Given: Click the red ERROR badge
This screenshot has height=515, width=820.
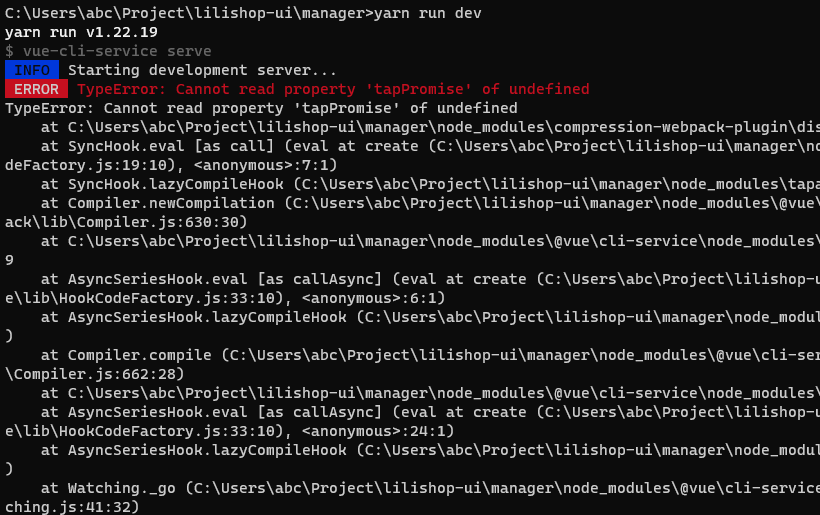Looking at the screenshot, I should pyautogui.click(x=37, y=89).
